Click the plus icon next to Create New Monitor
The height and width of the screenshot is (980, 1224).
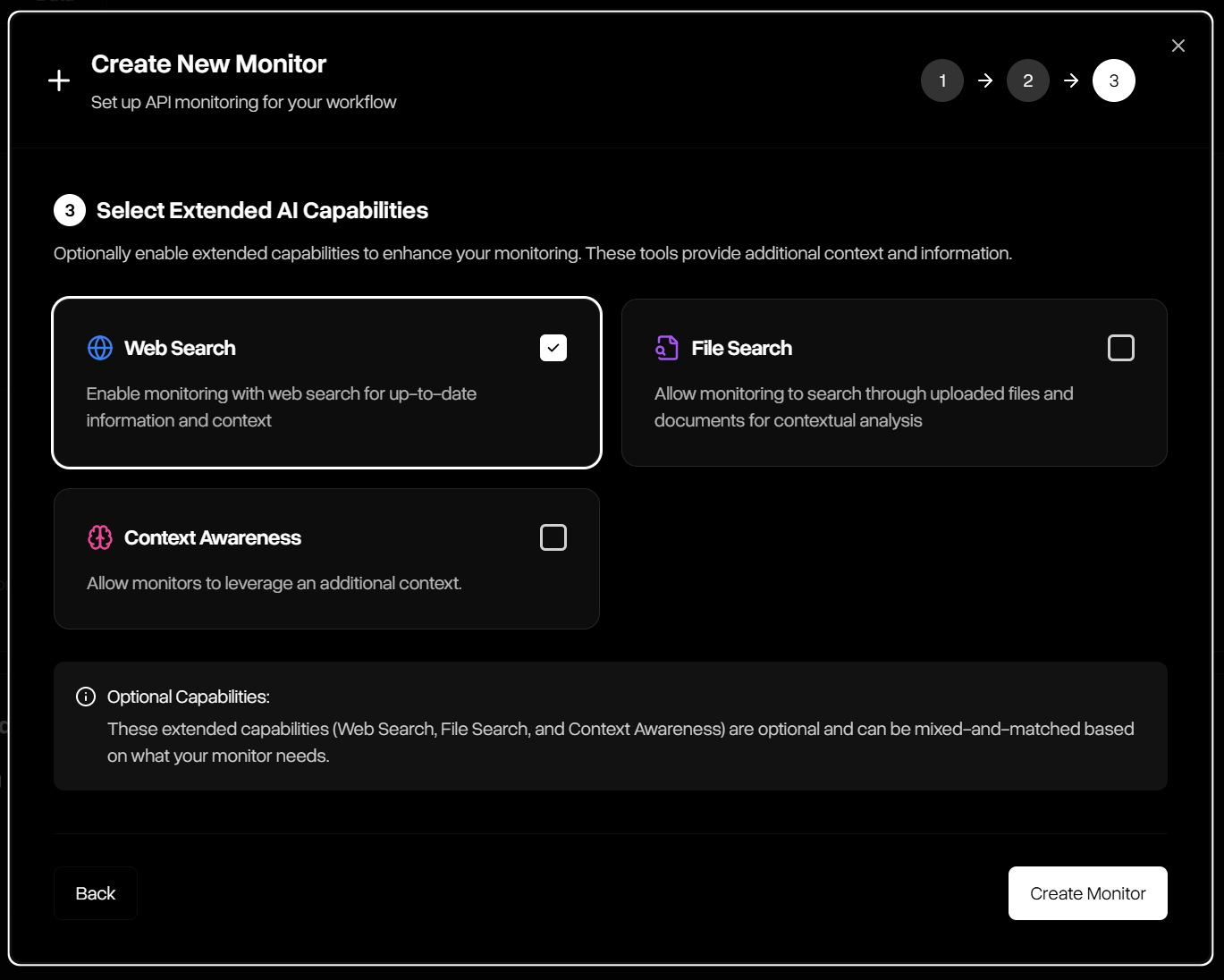click(58, 80)
